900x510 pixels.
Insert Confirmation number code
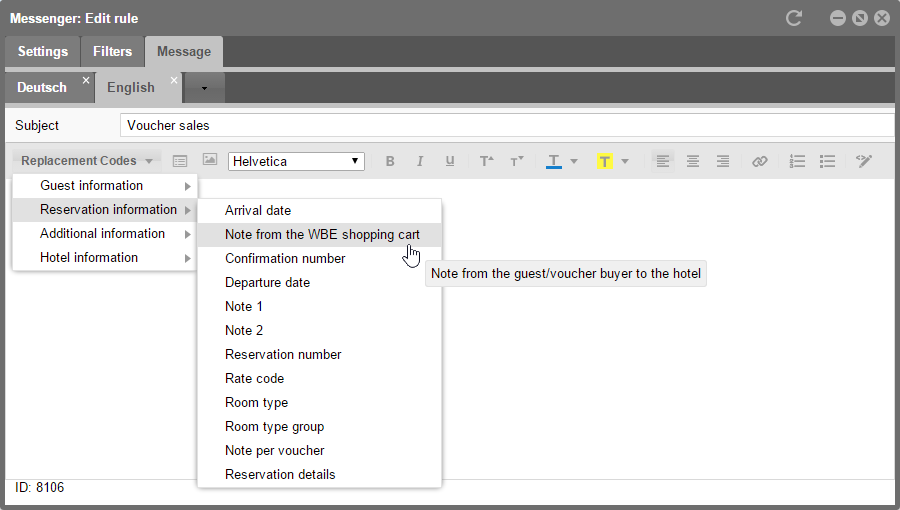[319, 259]
